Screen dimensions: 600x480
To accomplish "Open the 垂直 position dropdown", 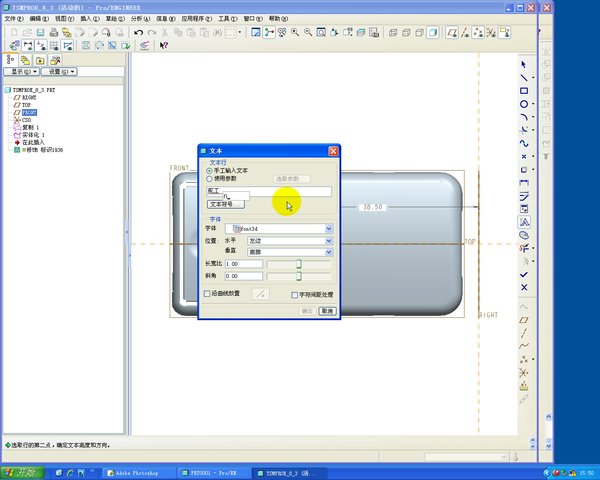I will [x=329, y=252].
